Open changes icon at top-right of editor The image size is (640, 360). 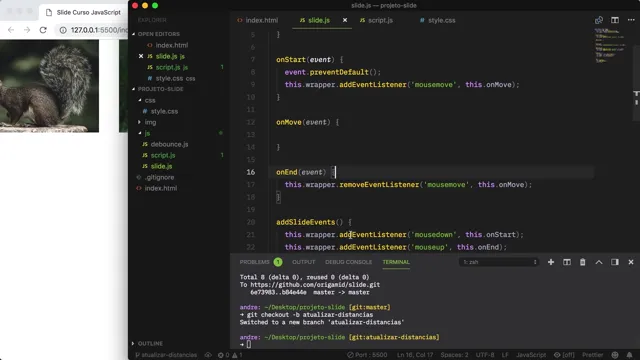(x=599, y=20)
